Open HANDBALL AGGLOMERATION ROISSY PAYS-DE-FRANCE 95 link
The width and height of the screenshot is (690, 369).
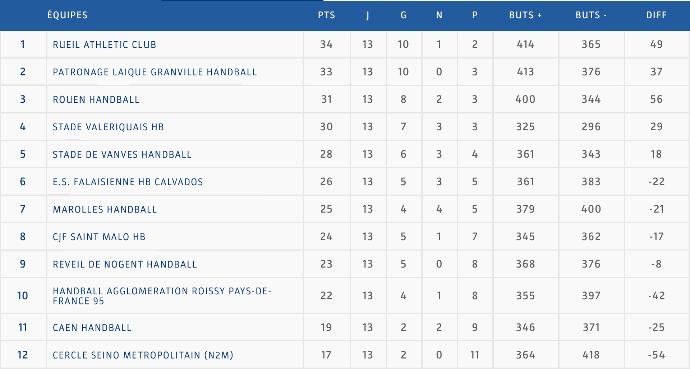point(162,296)
